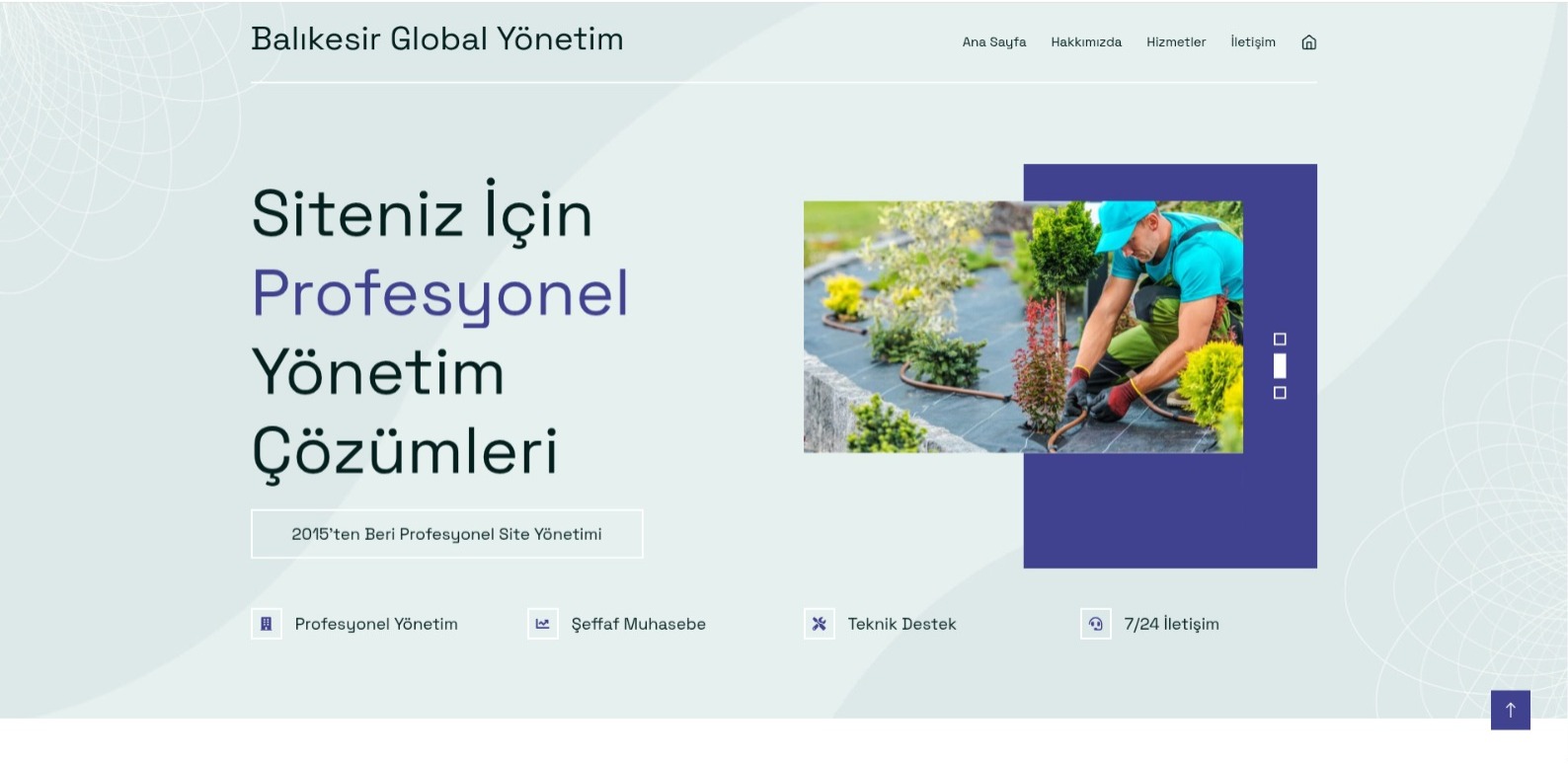The height and width of the screenshot is (765, 1568).
Task: Click the building icon beside Profesyonel Yönetim
Action: (x=267, y=624)
